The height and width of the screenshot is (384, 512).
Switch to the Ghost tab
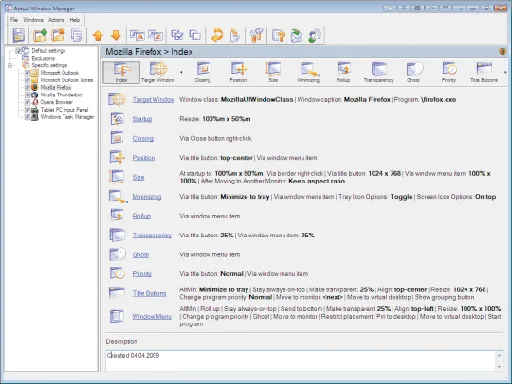tap(414, 72)
